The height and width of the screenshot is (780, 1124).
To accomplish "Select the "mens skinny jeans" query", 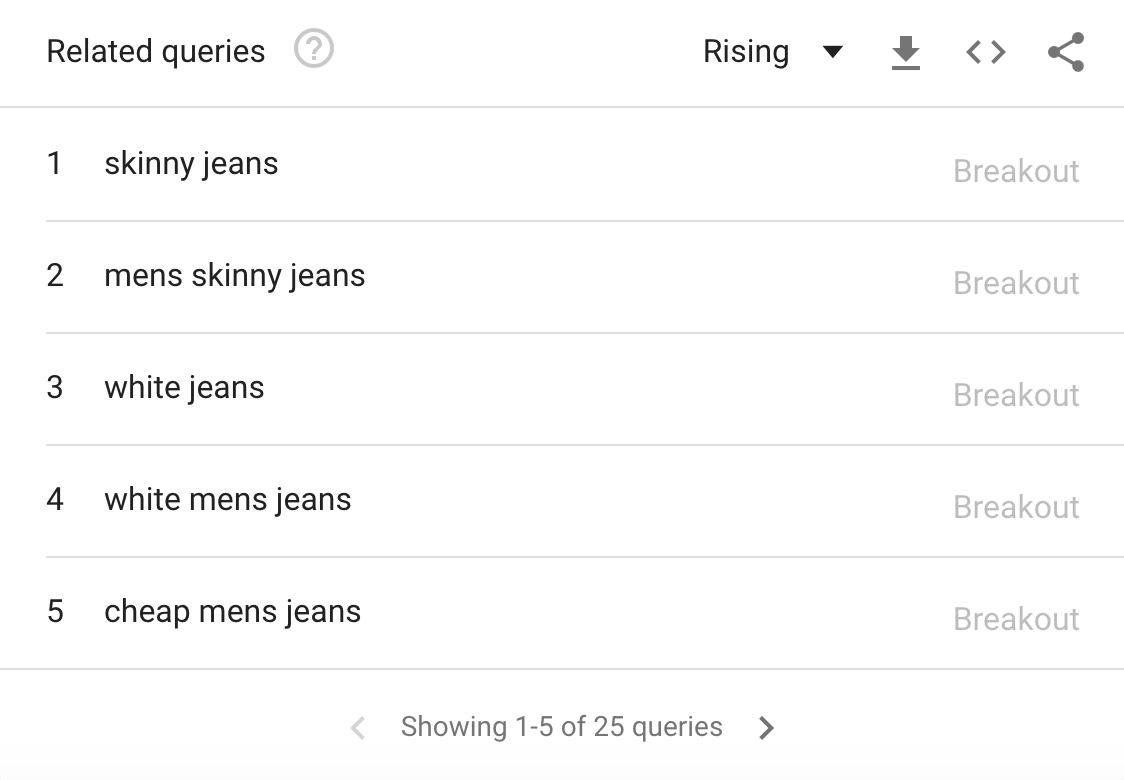I will pyautogui.click(x=234, y=275).
